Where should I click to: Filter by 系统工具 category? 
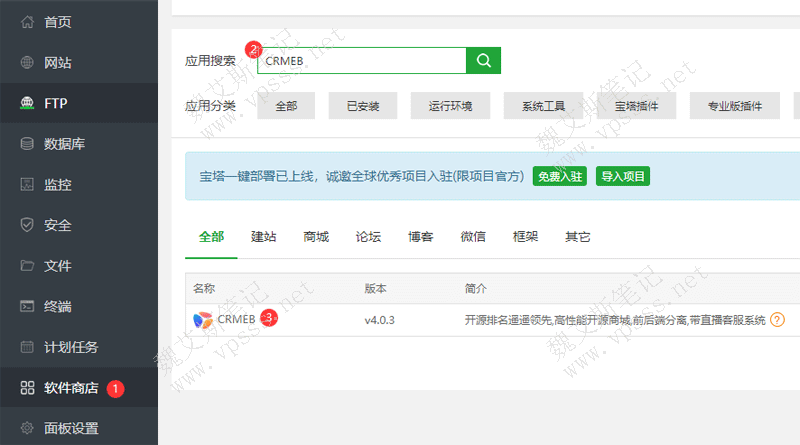pos(543,106)
